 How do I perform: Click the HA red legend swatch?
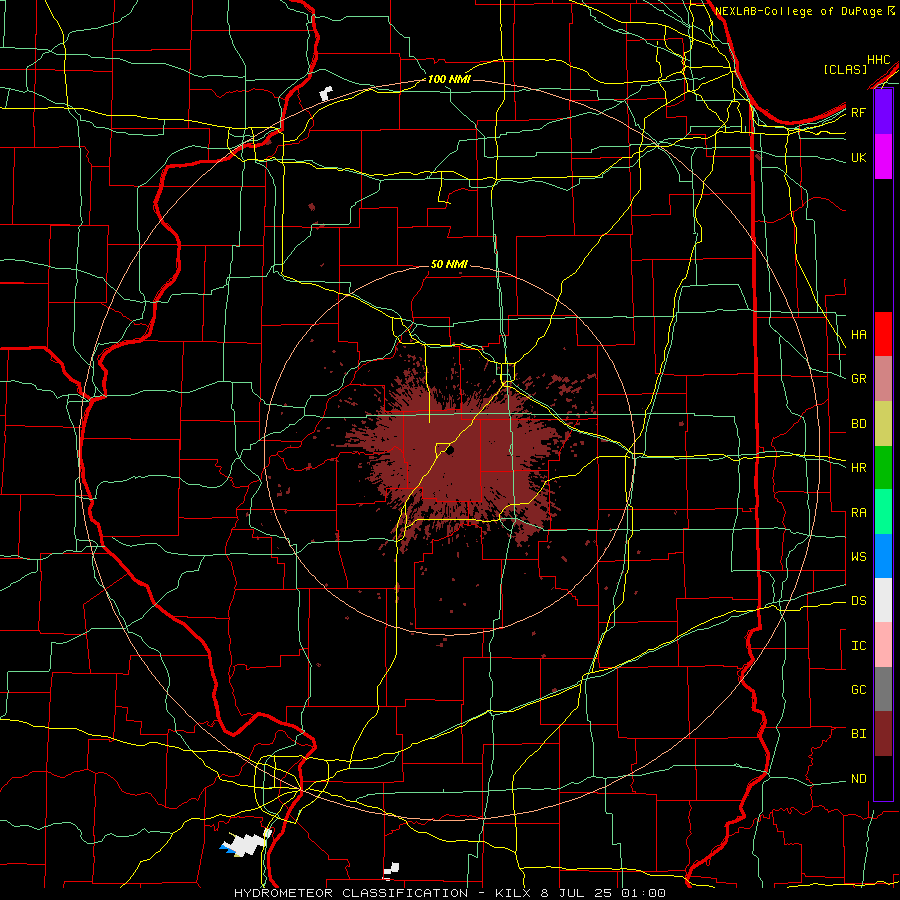[x=883, y=334]
